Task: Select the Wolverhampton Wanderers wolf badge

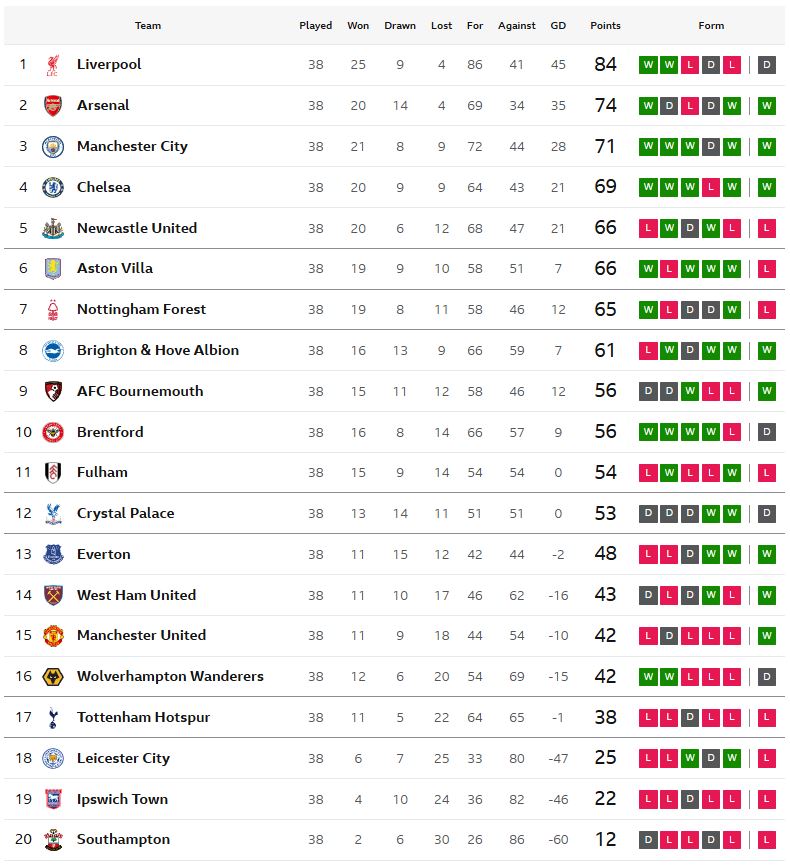Action: (53, 676)
